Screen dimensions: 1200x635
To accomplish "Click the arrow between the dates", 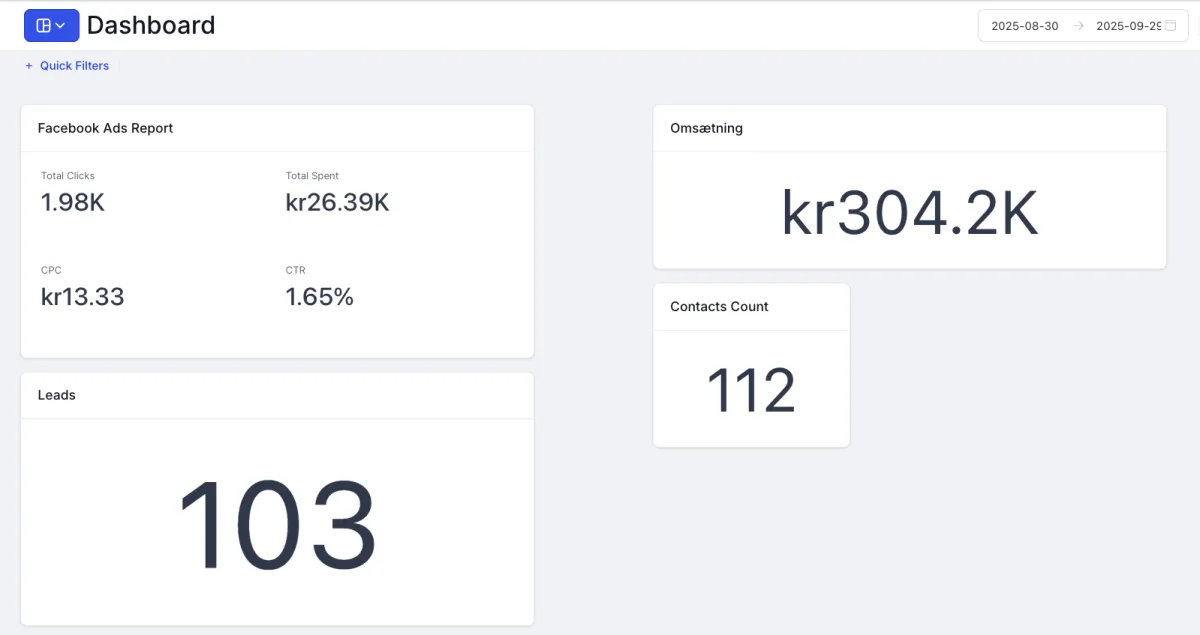I will [x=1078, y=26].
